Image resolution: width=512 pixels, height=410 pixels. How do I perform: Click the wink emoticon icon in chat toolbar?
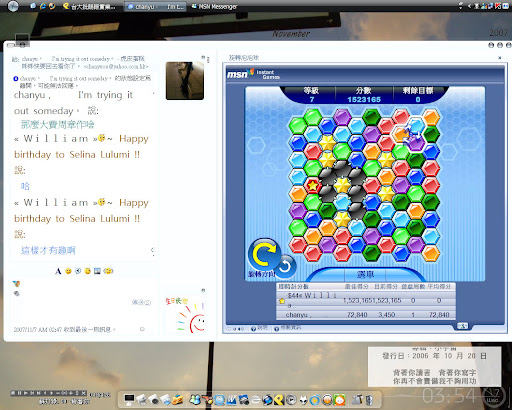(88, 271)
